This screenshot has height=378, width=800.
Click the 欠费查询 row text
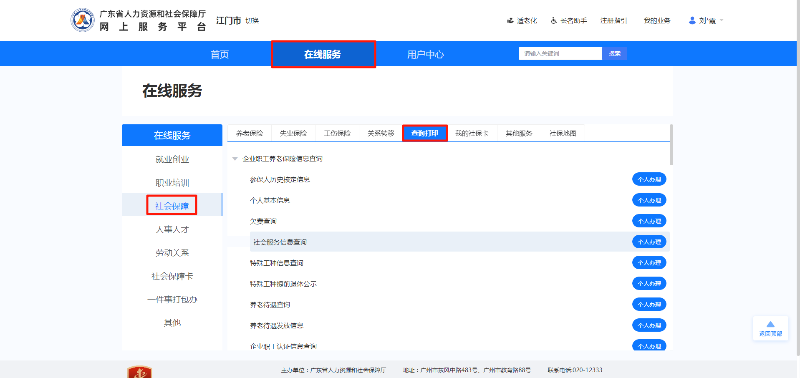(x=263, y=221)
